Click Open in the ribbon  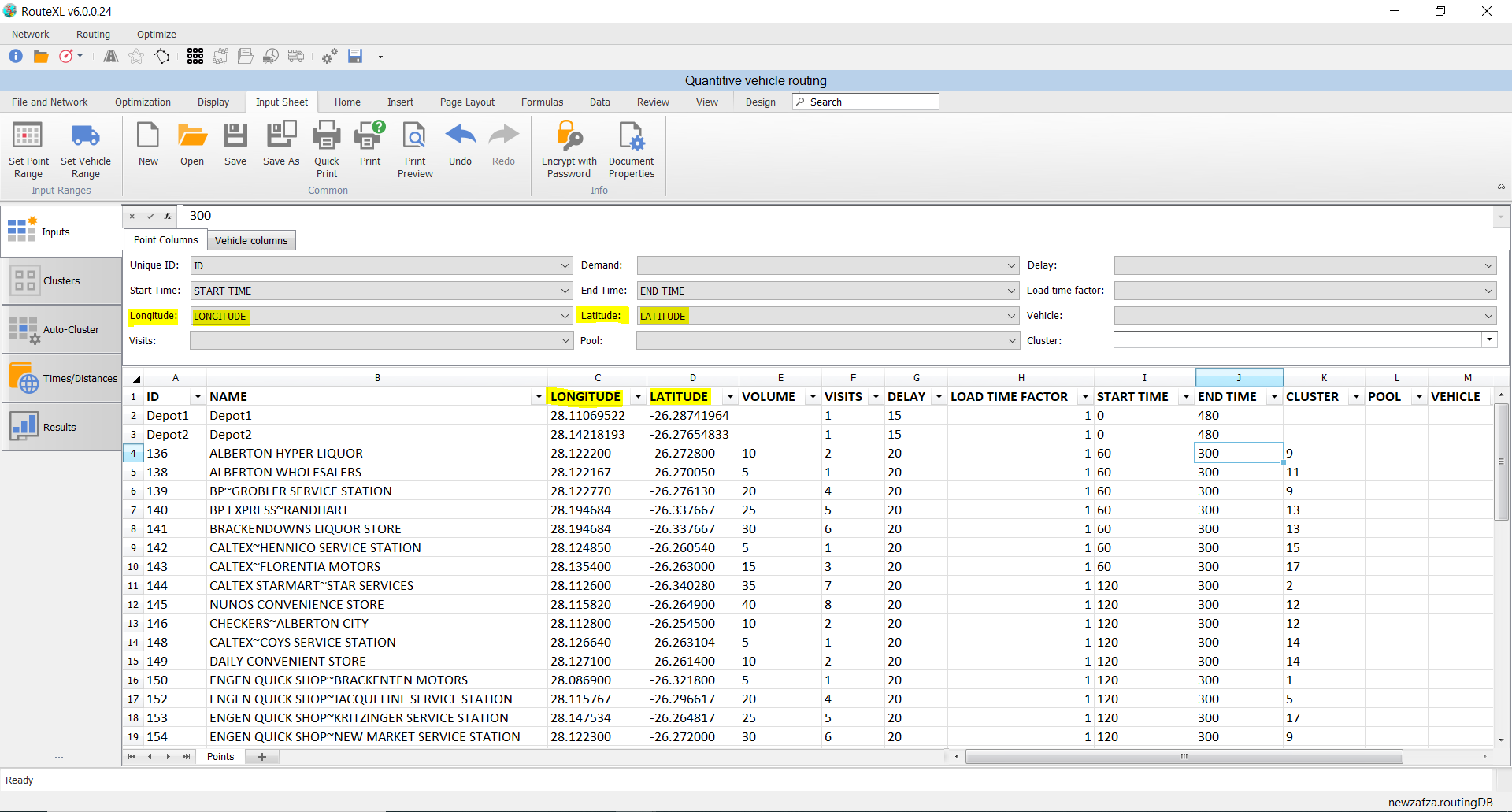(x=192, y=143)
